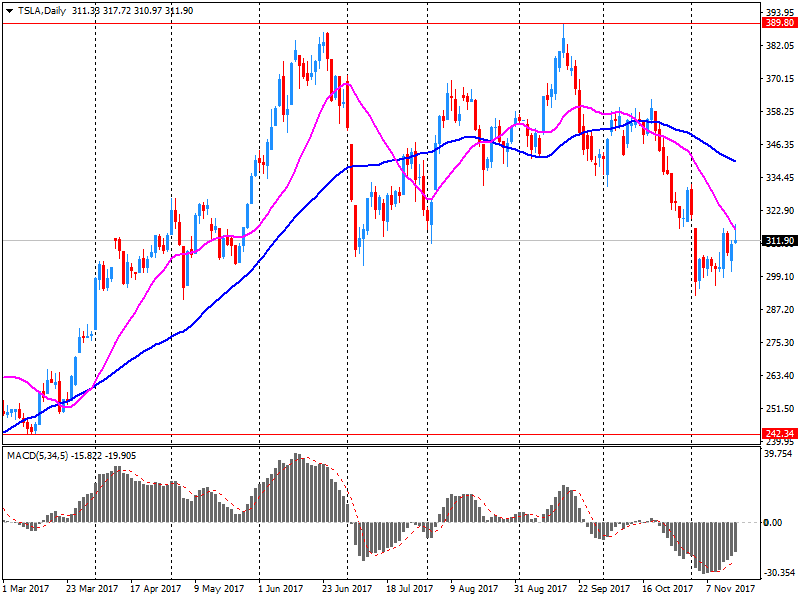The image size is (800, 600).
Task: Click the 393.95 price axis value
Action: pyautogui.click(x=781, y=13)
